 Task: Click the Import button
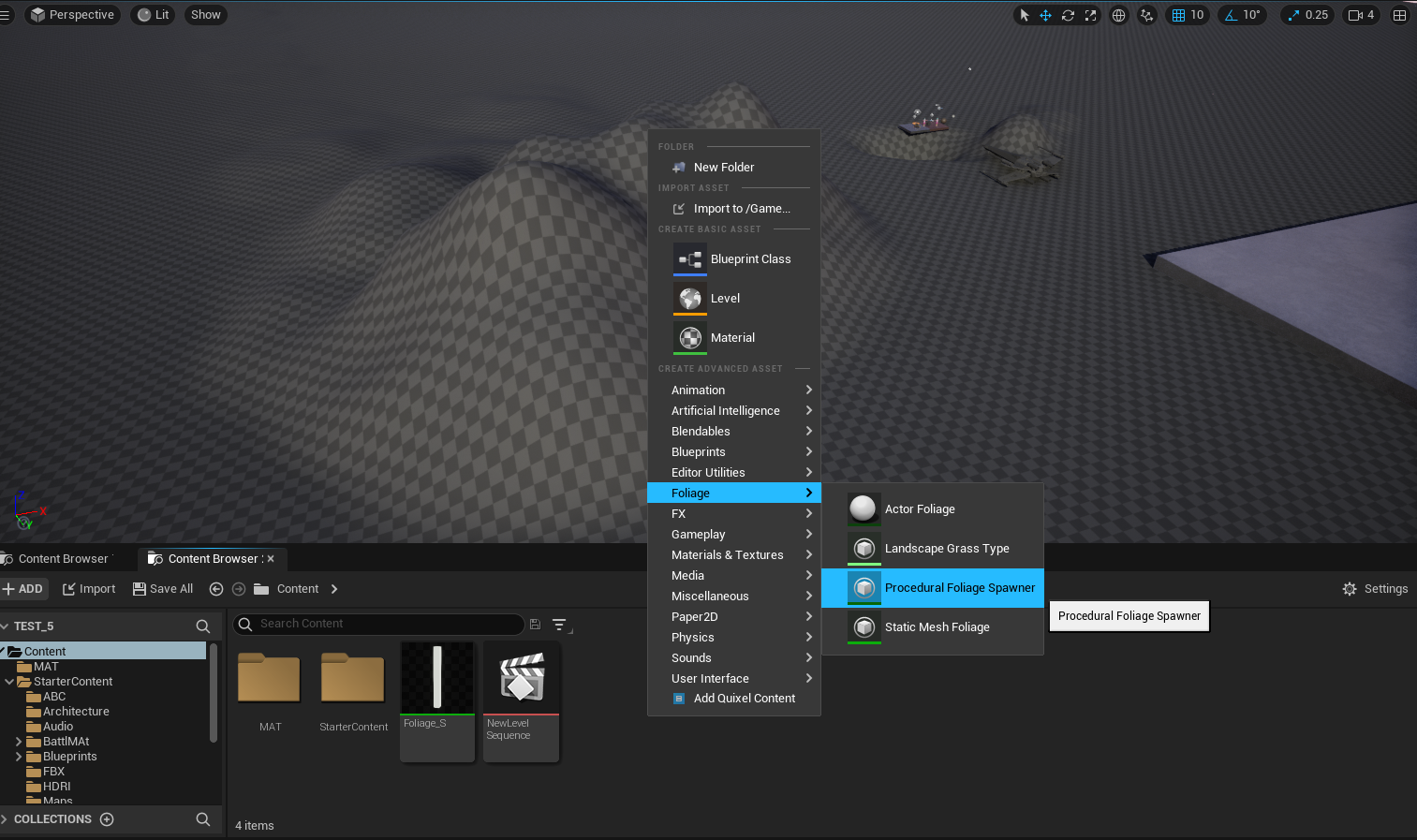point(89,589)
